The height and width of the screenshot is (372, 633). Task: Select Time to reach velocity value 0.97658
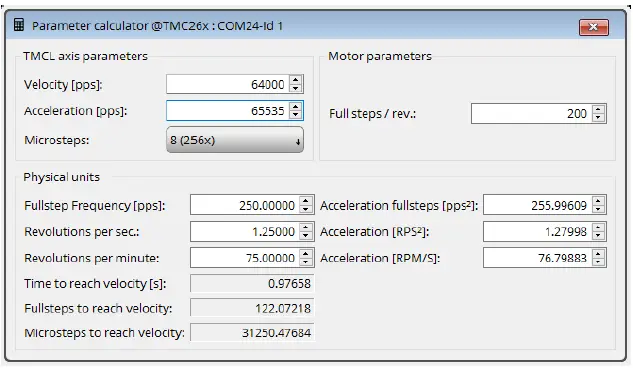[x=252, y=283]
